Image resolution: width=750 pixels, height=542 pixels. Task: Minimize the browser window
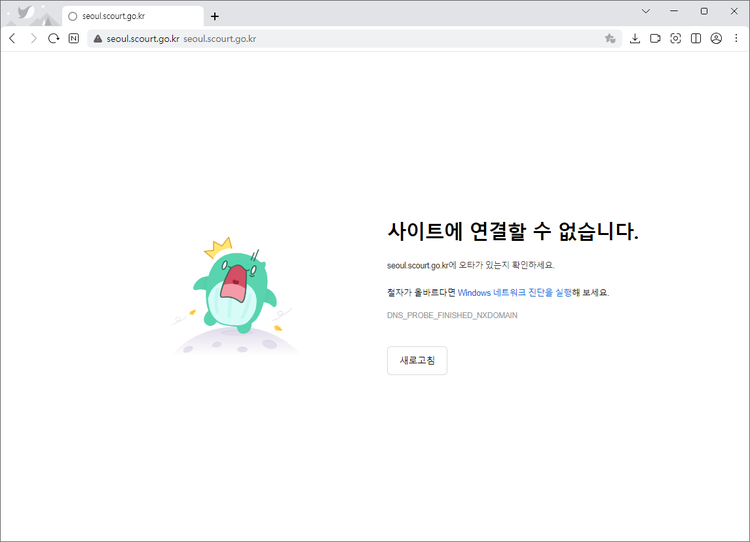pos(674,11)
